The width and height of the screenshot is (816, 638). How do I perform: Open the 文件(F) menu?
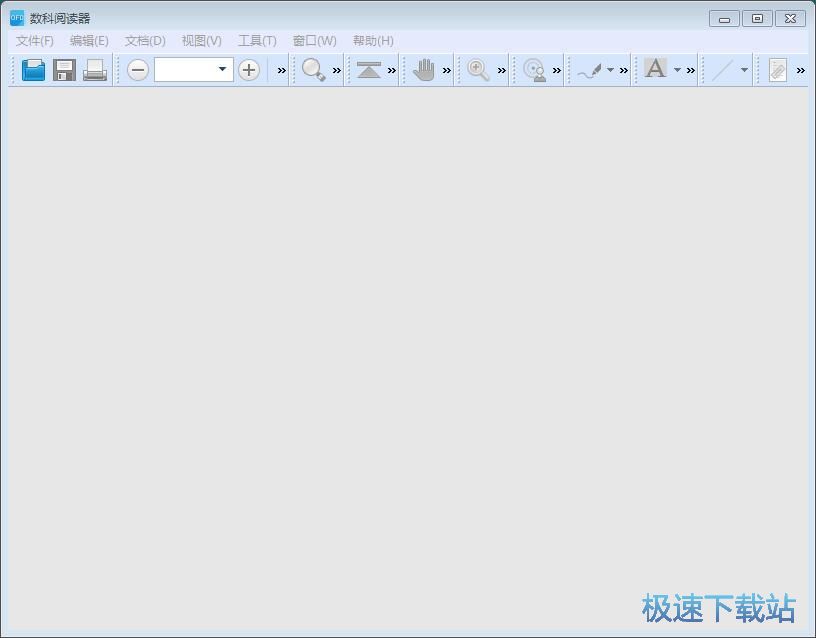(x=34, y=41)
